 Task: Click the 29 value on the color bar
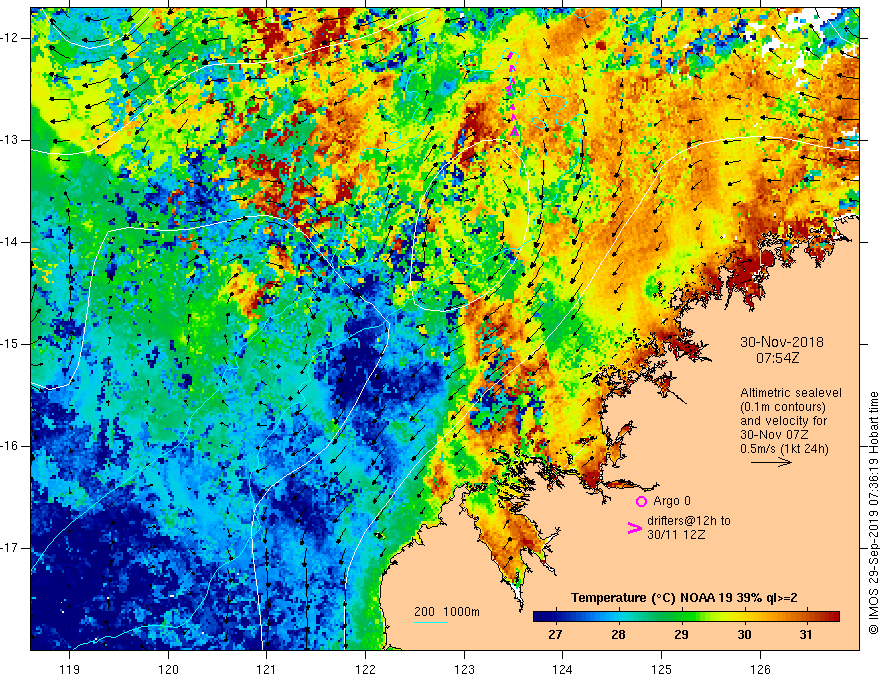click(x=681, y=635)
